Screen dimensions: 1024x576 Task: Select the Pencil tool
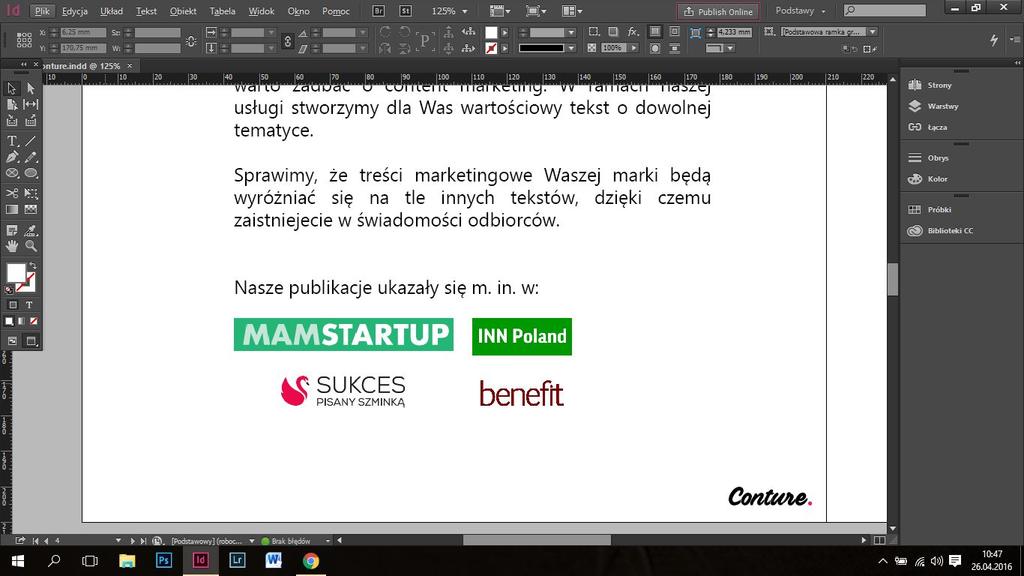pyautogui.click(x=31, y=157)
